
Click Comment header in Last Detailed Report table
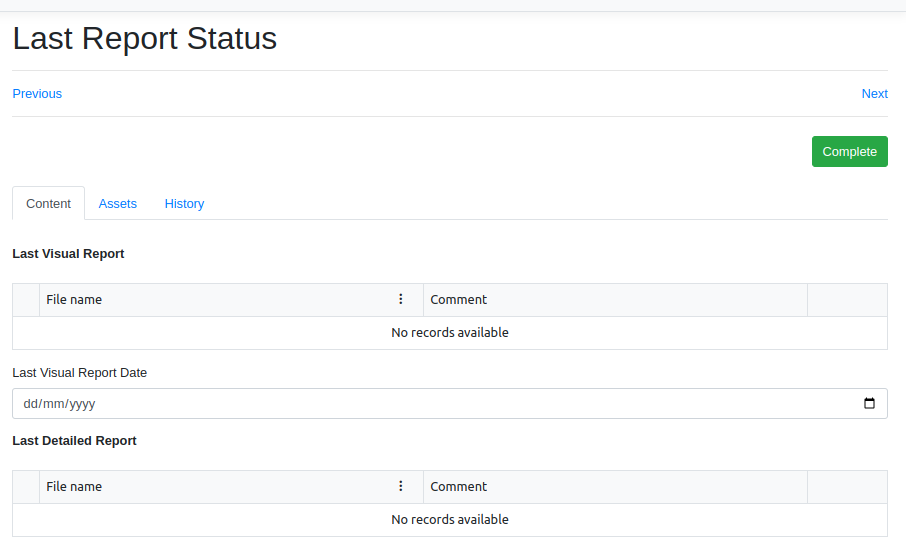pyautogui.click(x=458, y=487)
